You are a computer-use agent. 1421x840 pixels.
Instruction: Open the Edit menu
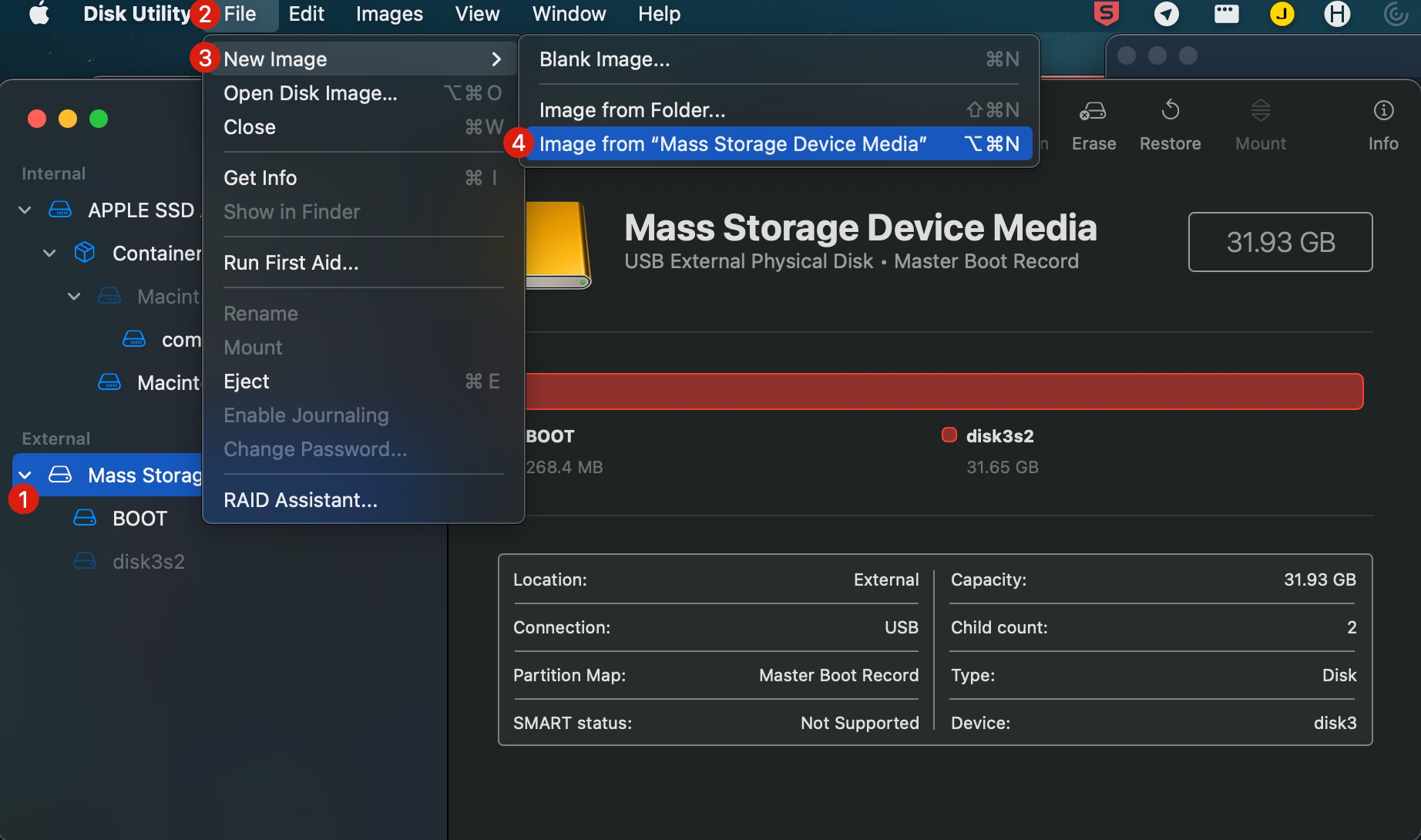[x=306, y=14]
